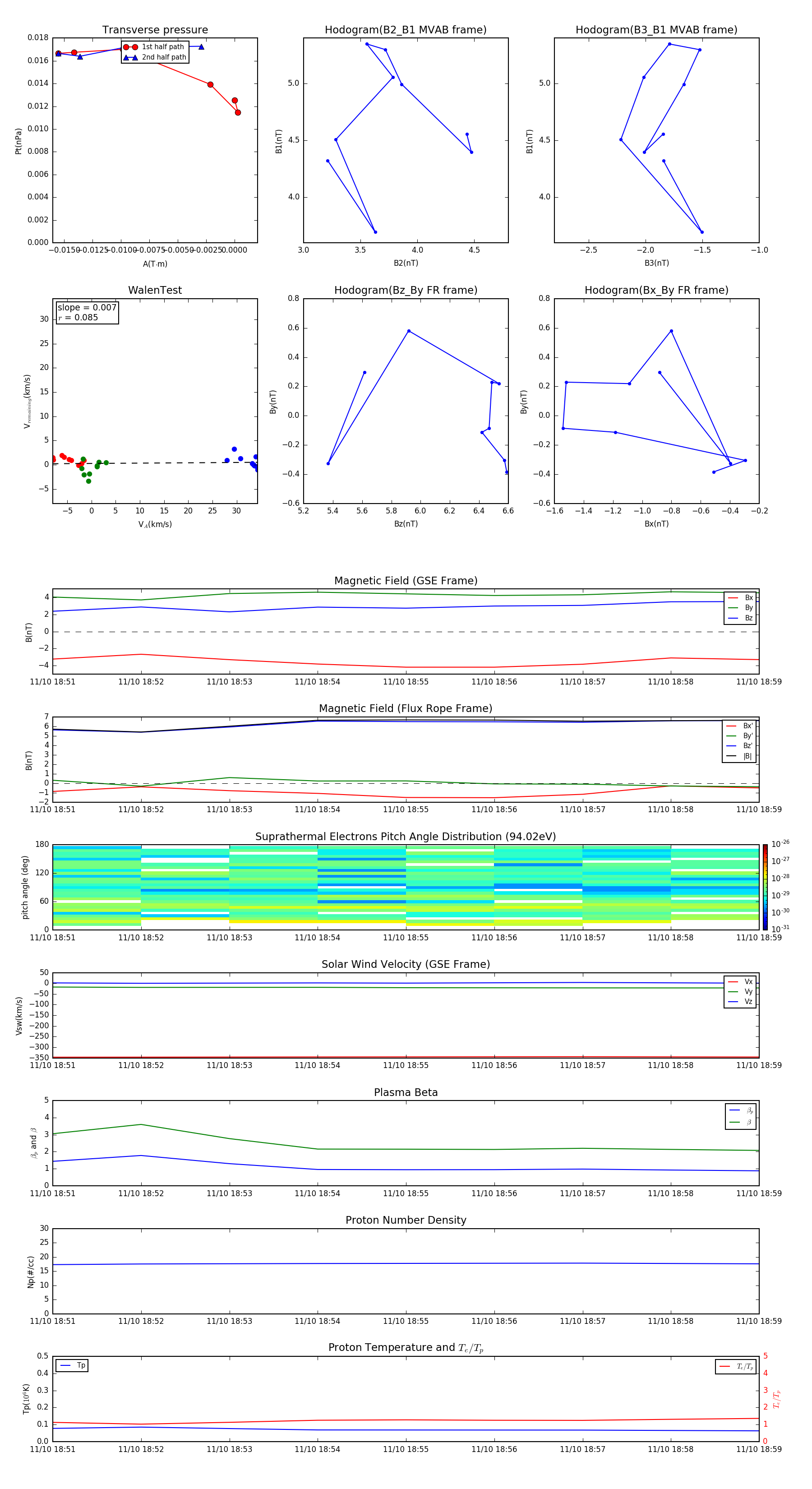Select the "V_remaining(km/s)" y-axis label
812x1489 pixels.
coord(27,401)
